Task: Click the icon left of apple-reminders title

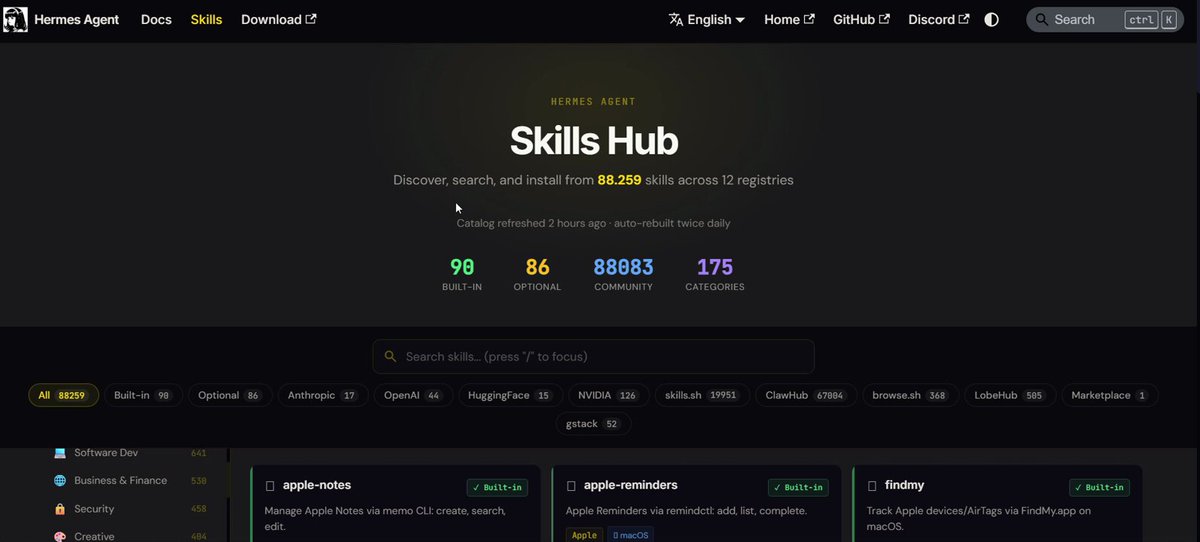Action: (571, 486)
